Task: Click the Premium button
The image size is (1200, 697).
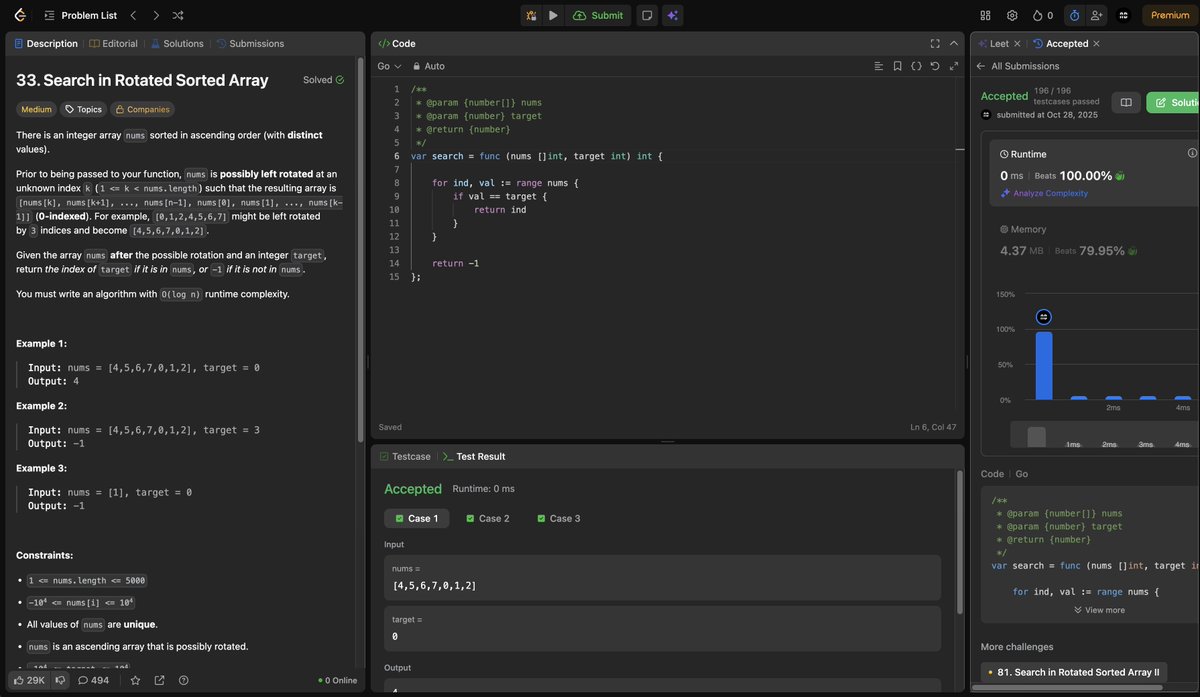Action: (x=1170, y=15)
